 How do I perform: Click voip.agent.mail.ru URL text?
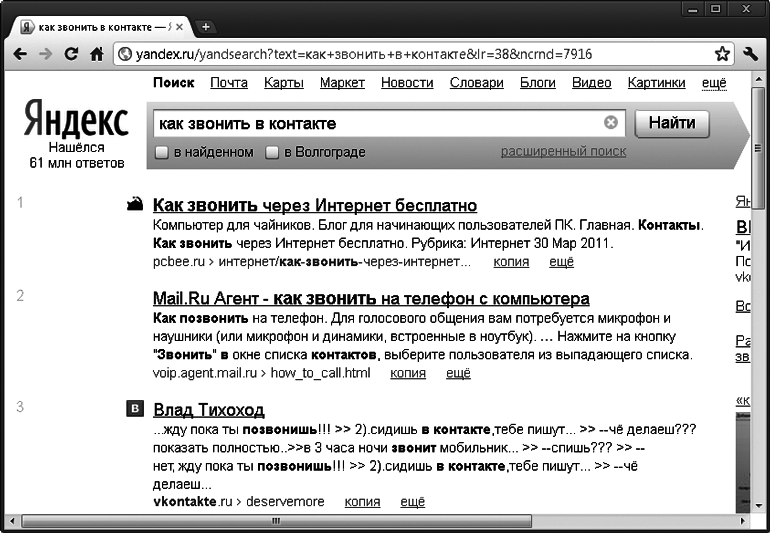coord(261,373)
